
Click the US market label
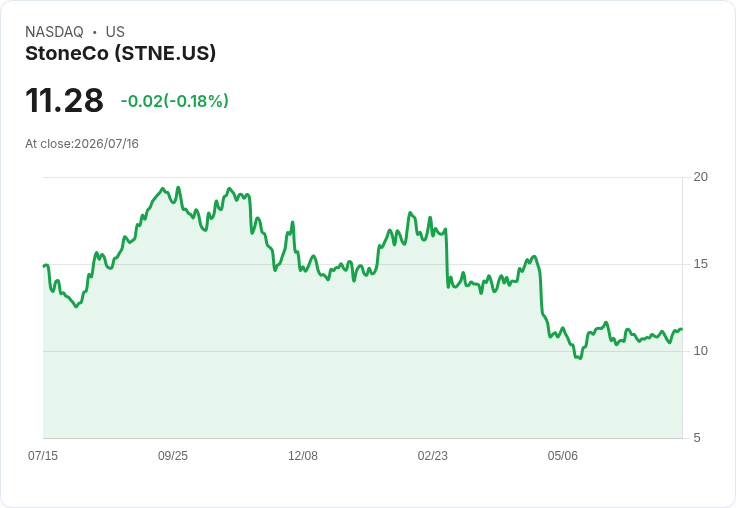tap(115, 32)
